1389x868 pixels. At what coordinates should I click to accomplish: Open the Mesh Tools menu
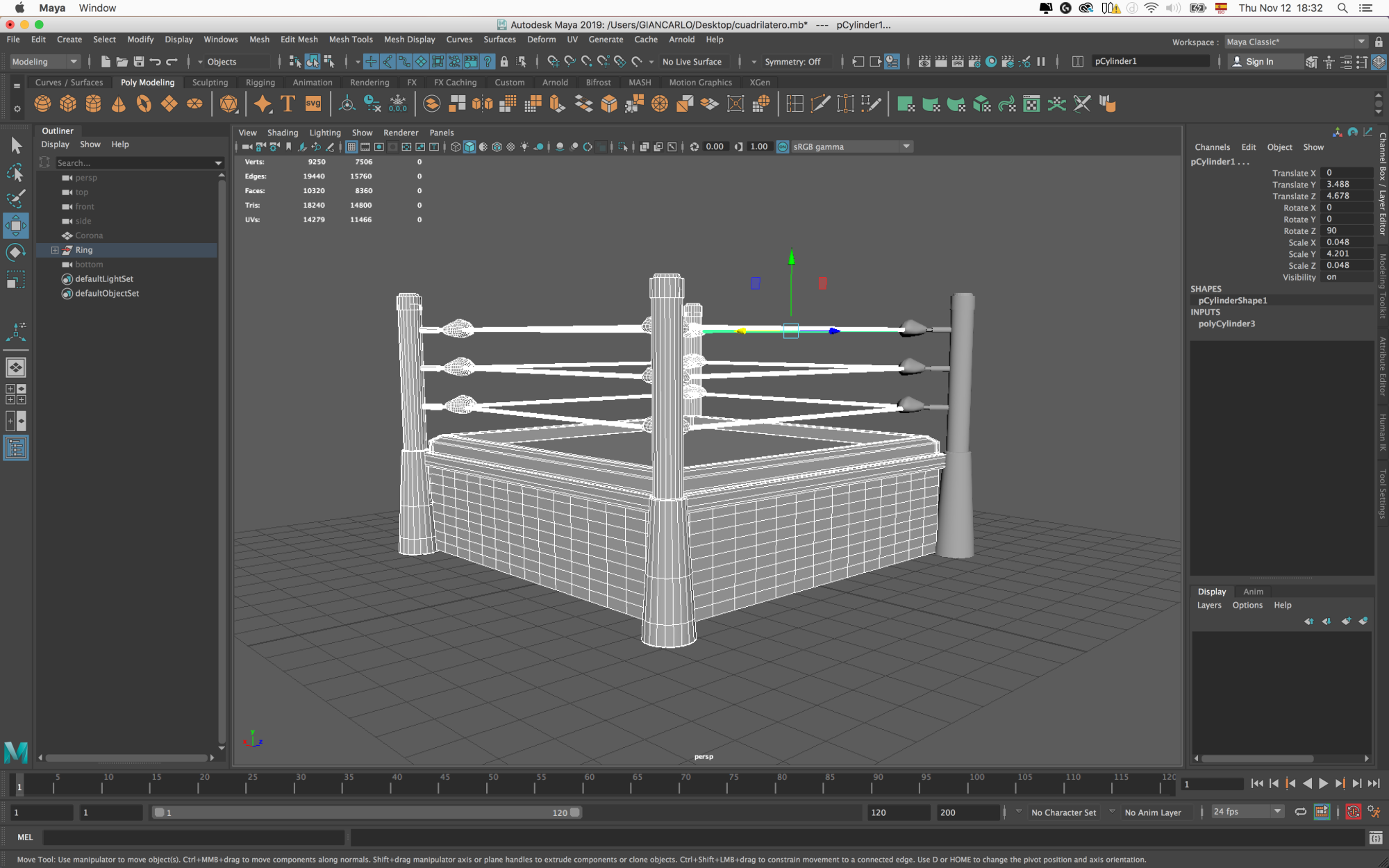[x=351, y=40]
